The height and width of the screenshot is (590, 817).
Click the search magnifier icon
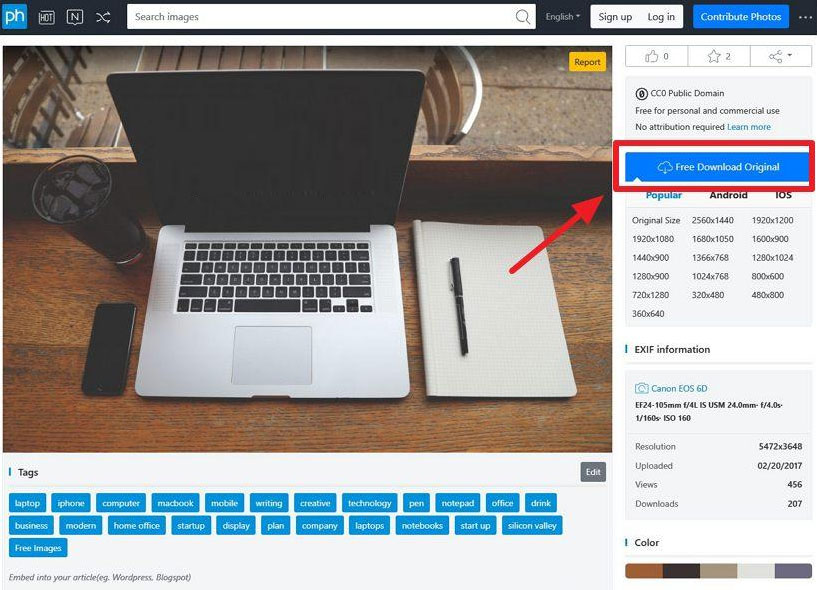523,17
